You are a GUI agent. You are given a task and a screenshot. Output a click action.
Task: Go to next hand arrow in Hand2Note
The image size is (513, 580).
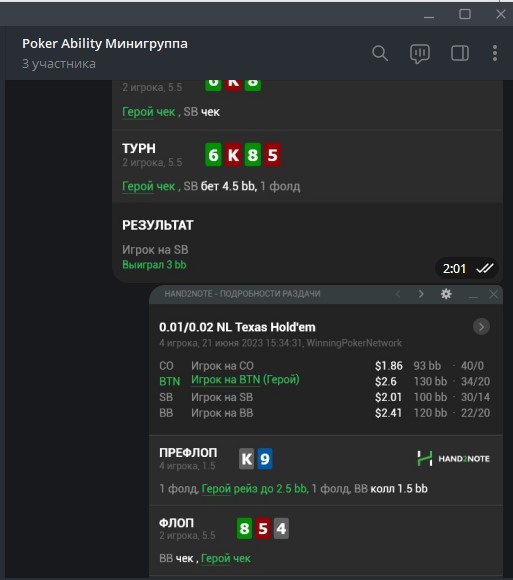(421, 294)
